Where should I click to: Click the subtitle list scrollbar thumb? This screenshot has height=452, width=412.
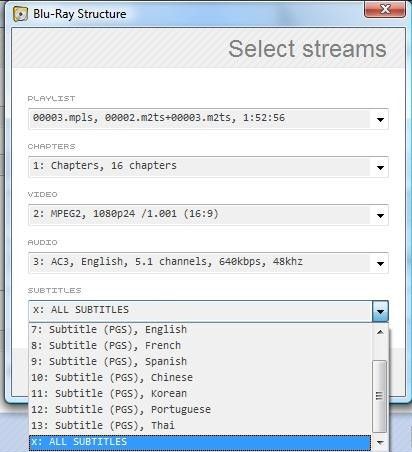click(x=379, y=396)
